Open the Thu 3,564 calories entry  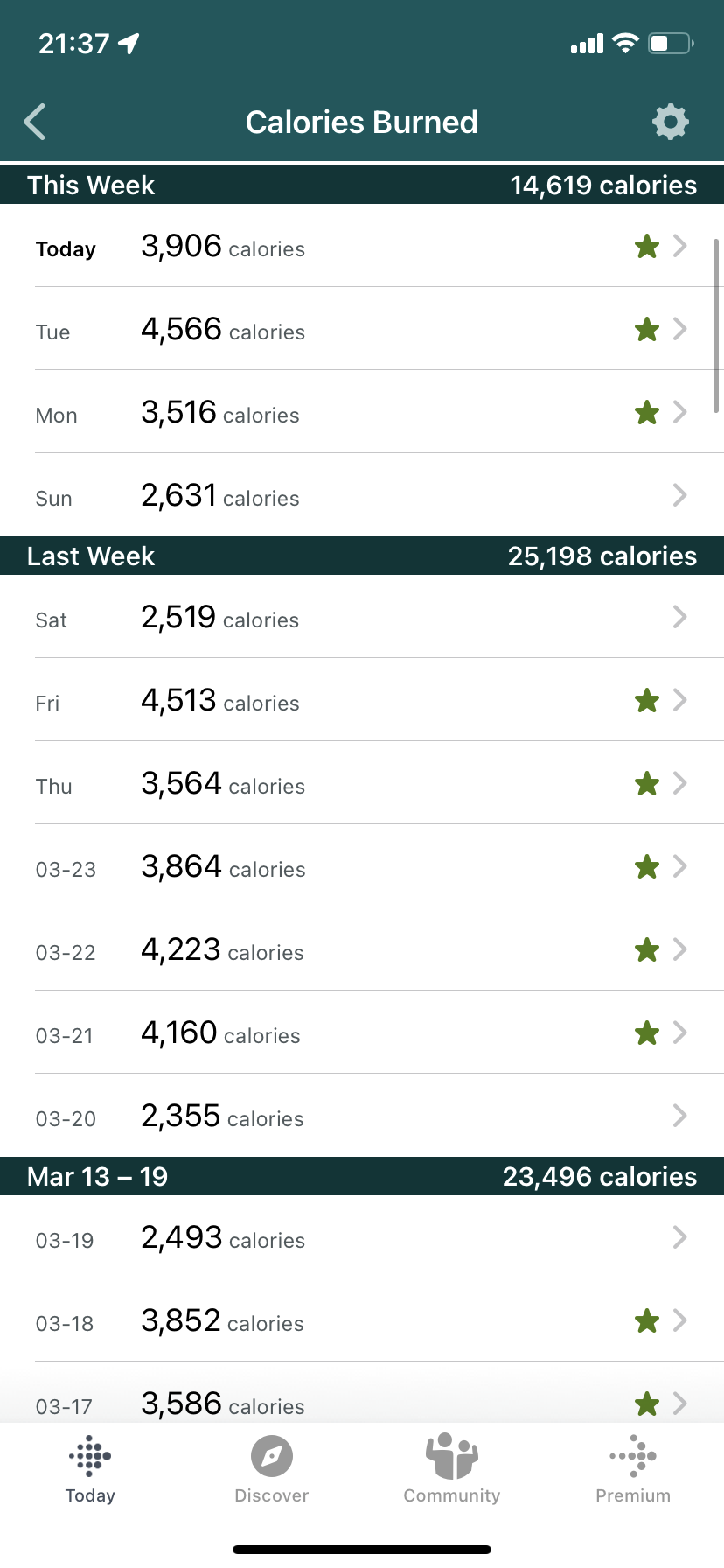tap(362, 783)
